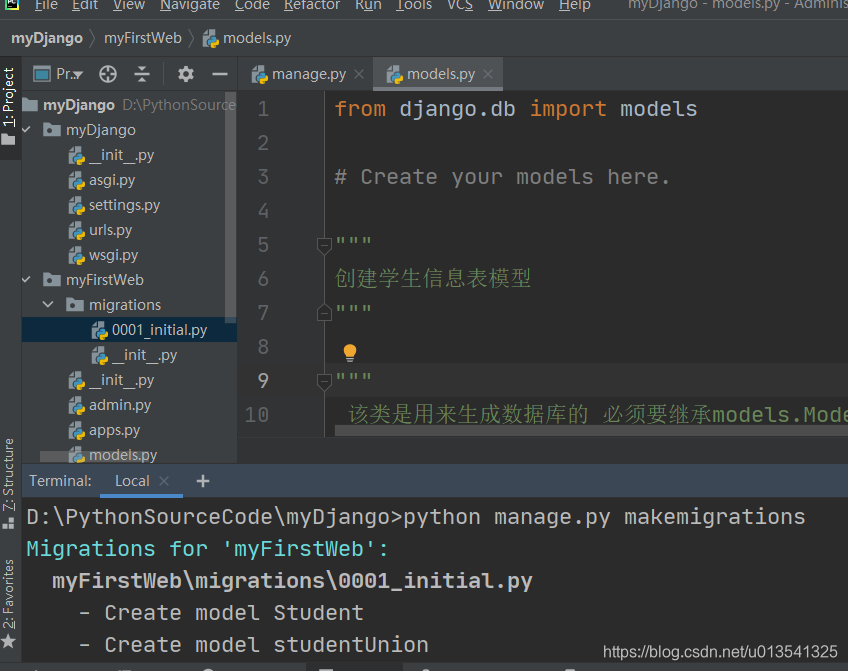The width and height of the screenshot is (848, 671).
Task: Switch to the manage.py editor tab
Action: (300, 74)
